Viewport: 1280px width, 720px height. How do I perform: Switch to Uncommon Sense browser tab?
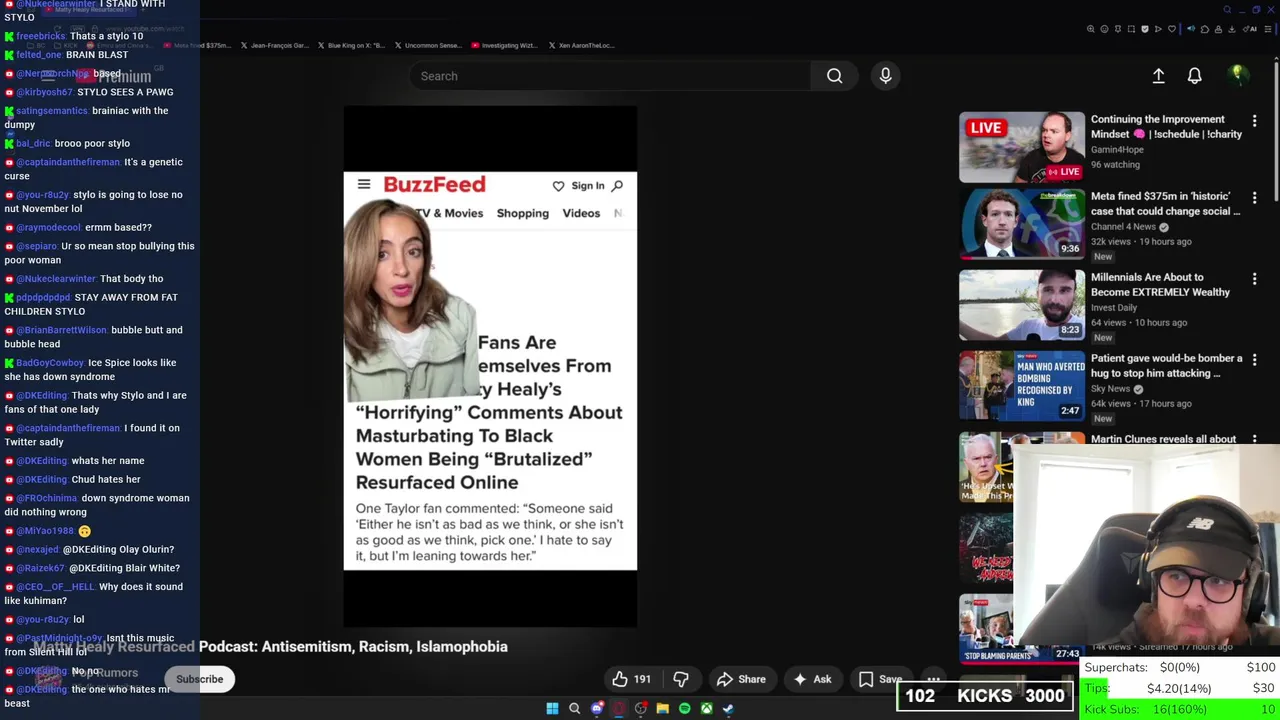pyautogui.click(x=428, y=45)
